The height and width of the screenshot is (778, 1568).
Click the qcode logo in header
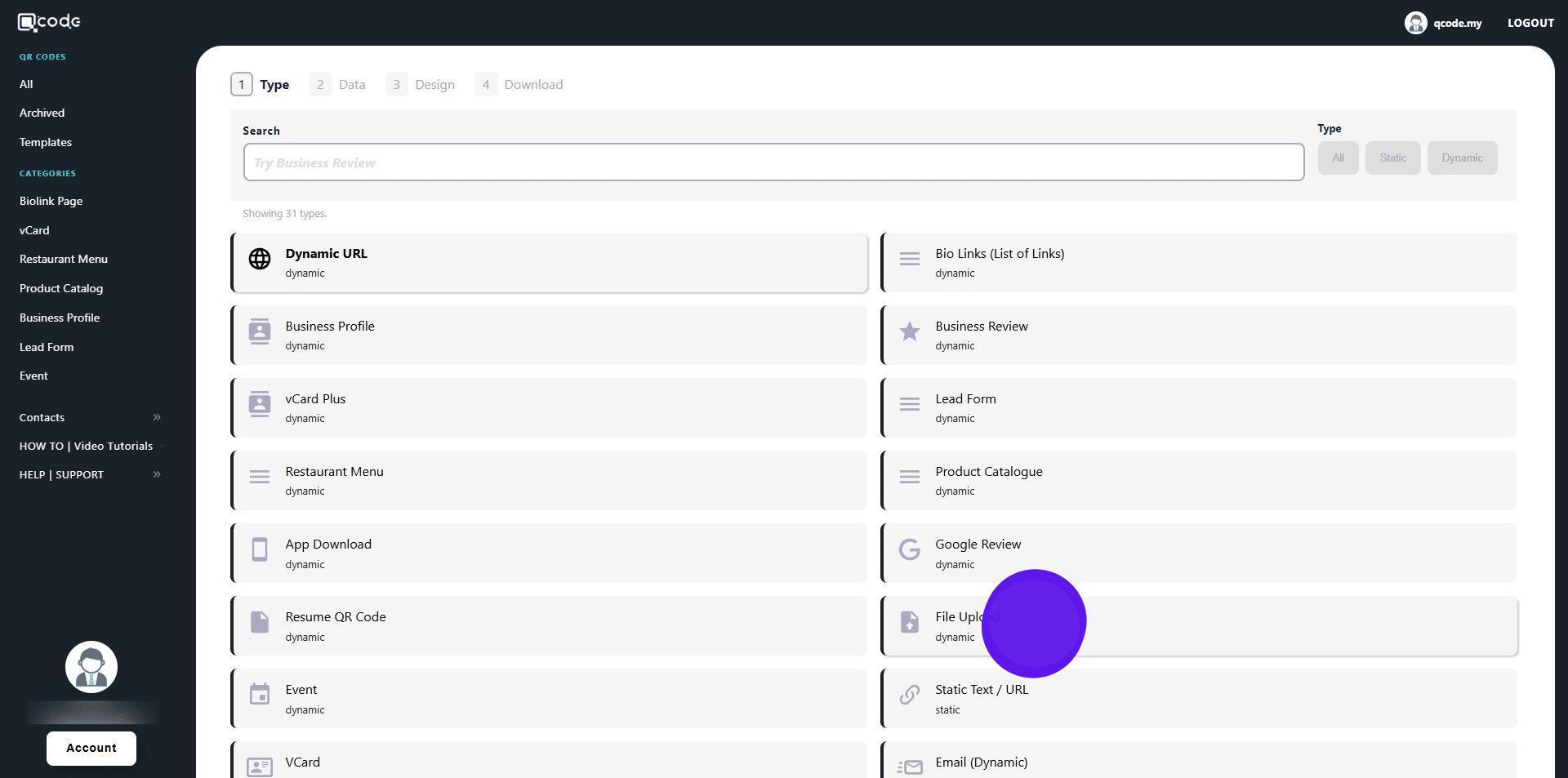point(49,22)
